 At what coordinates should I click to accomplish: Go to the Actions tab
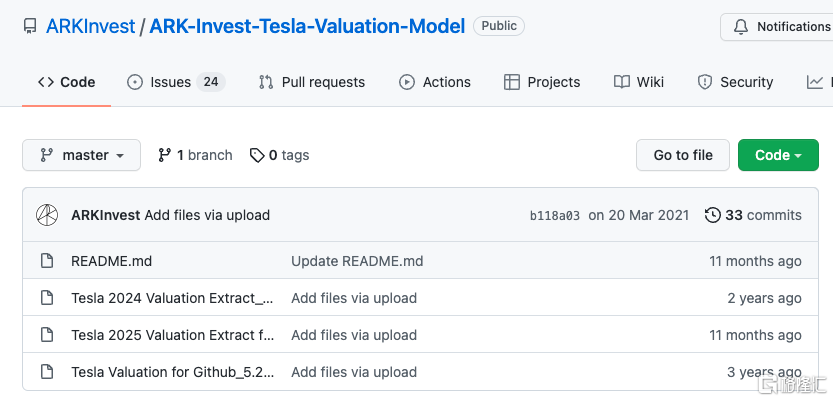click(x=435, y=82)
